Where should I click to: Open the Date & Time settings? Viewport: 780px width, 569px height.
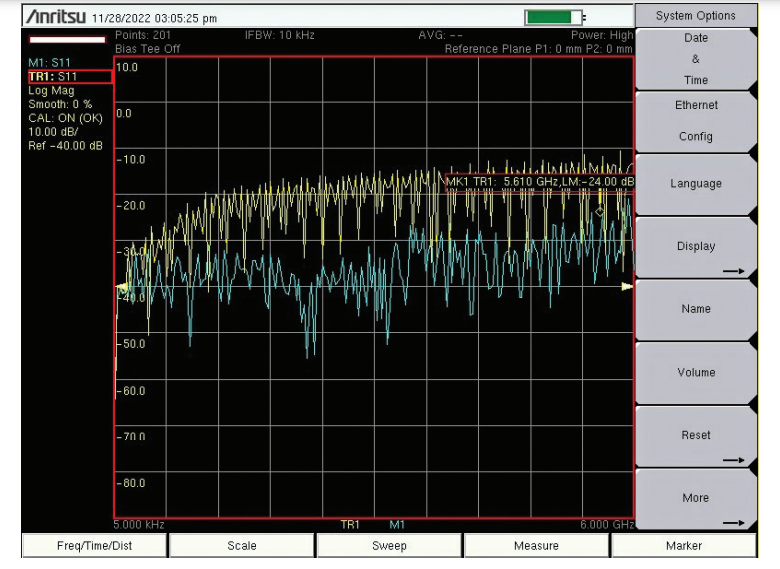pyautogui.click(x=696, y=59)
